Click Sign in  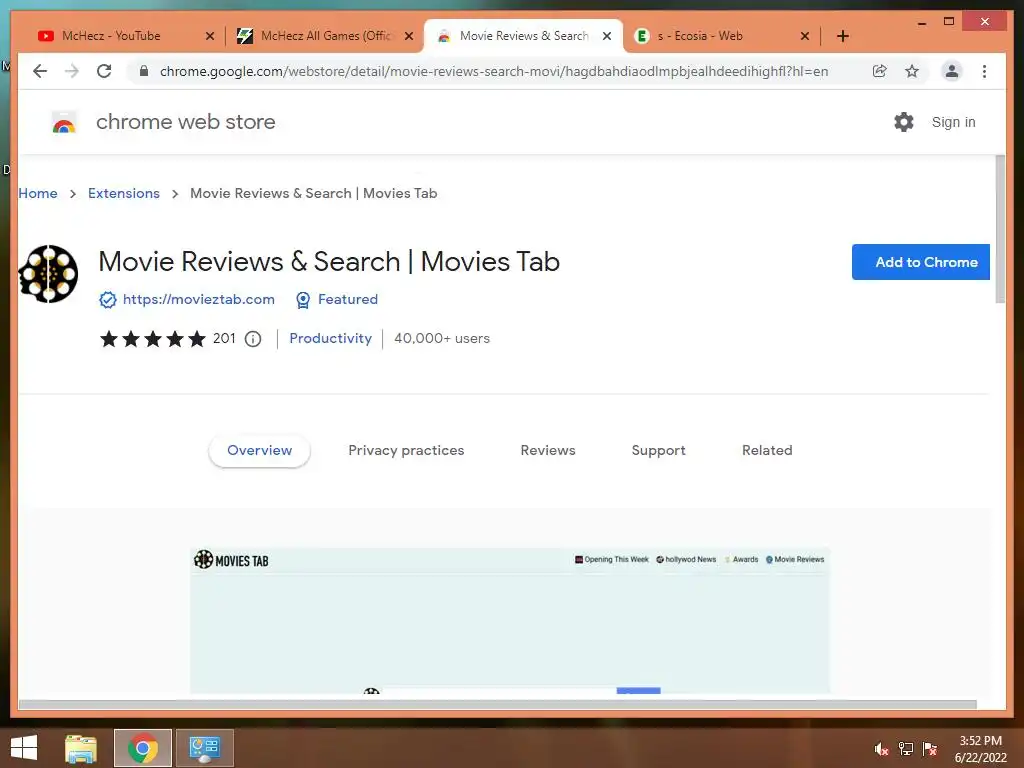click(x=953, y=122)
